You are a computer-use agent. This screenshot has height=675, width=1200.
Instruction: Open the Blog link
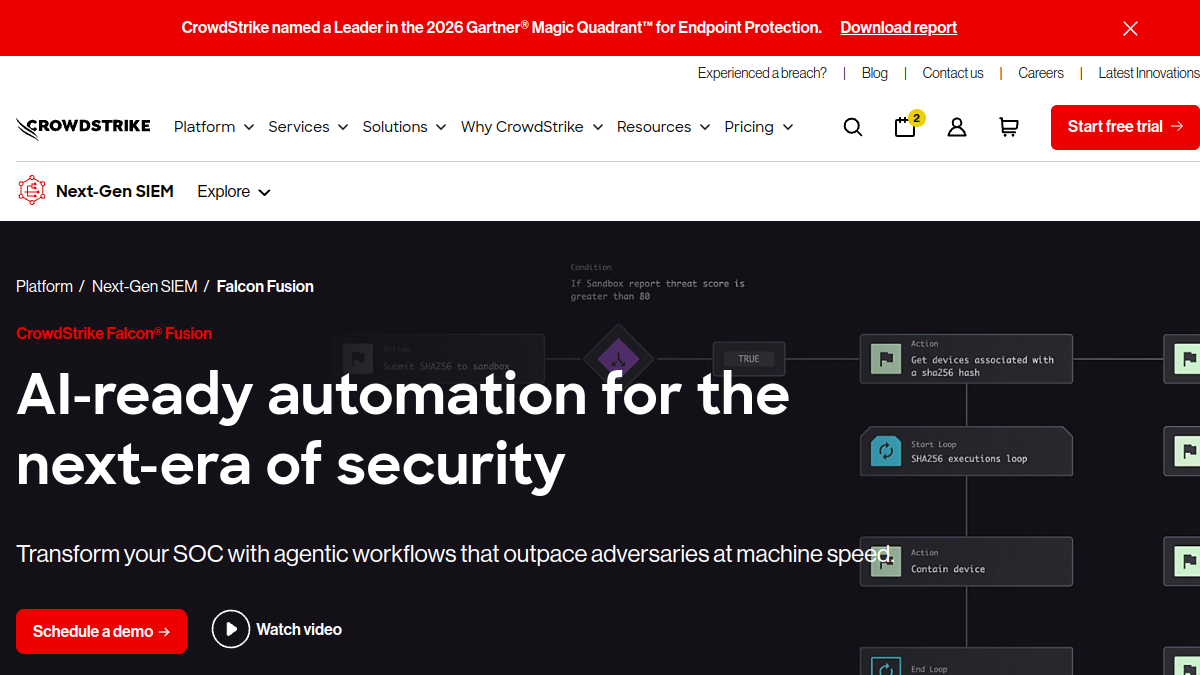[x=875, y=73]
